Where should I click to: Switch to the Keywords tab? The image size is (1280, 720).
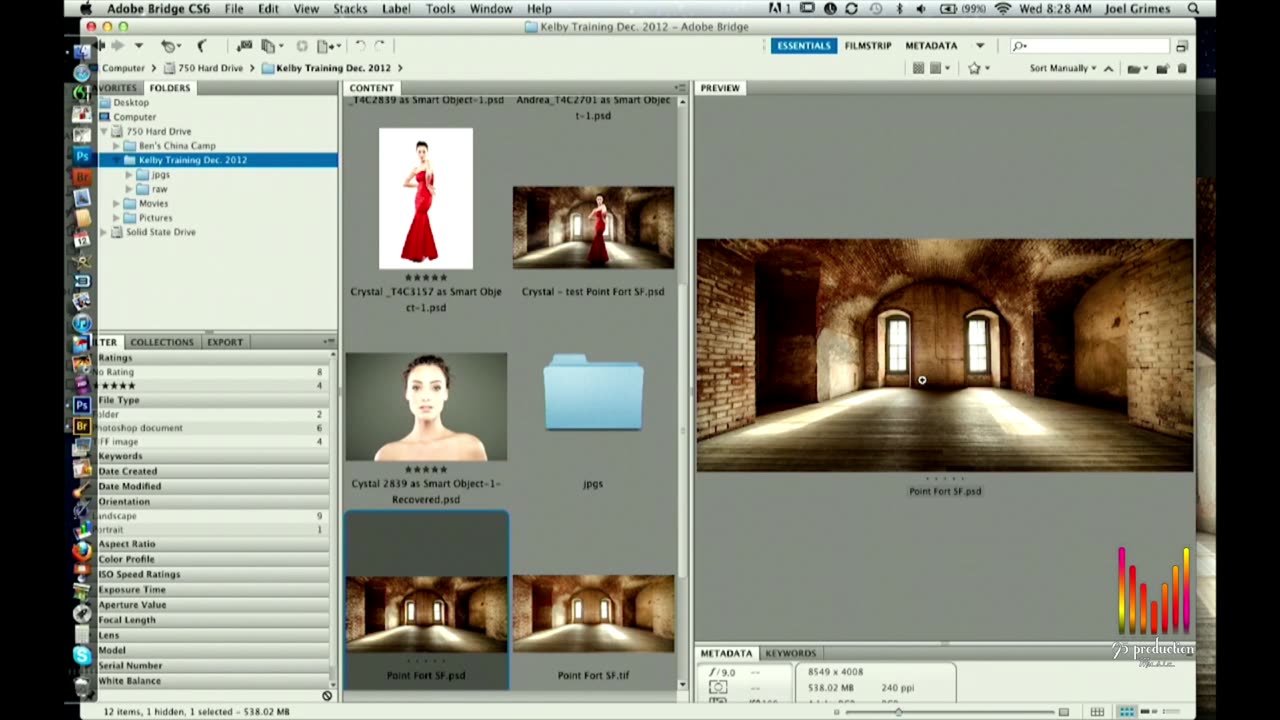point(790,653)
